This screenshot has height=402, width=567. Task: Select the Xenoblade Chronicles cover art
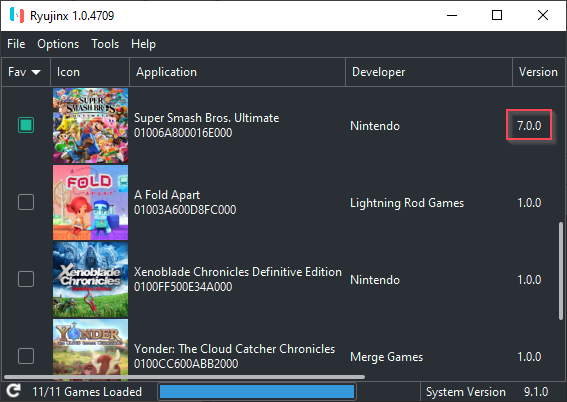click(90, 279)
